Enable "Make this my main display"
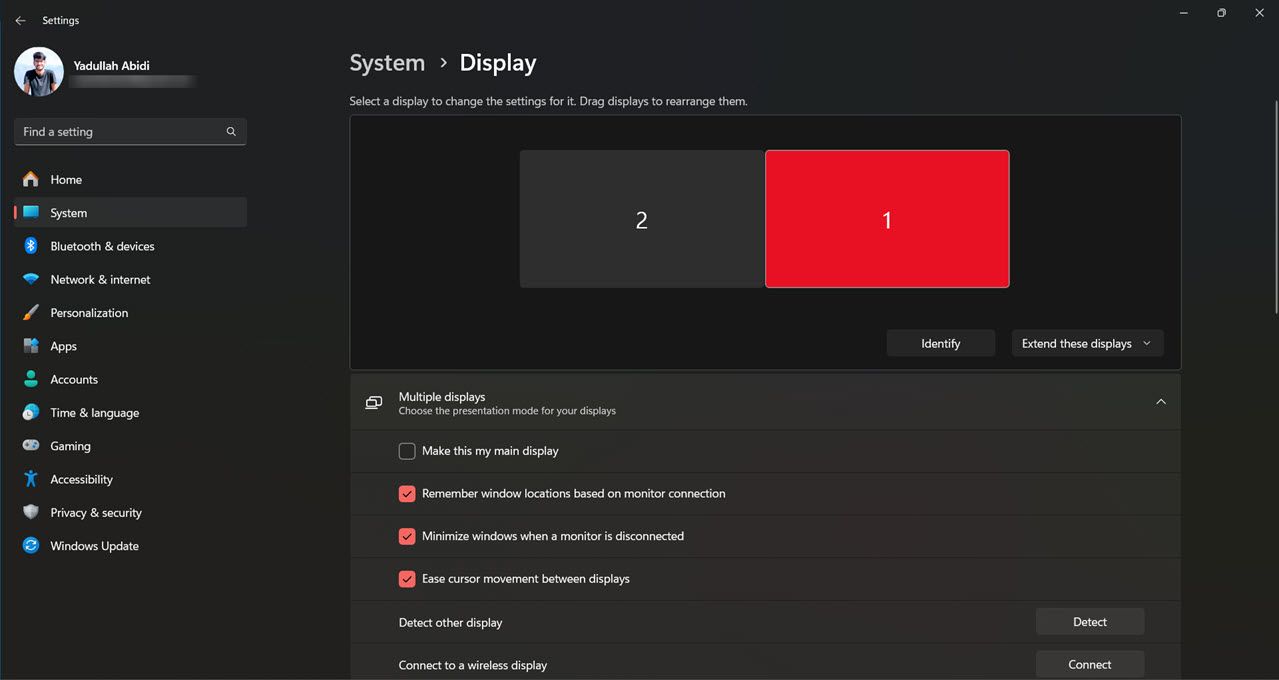 [x=407, y=451]
